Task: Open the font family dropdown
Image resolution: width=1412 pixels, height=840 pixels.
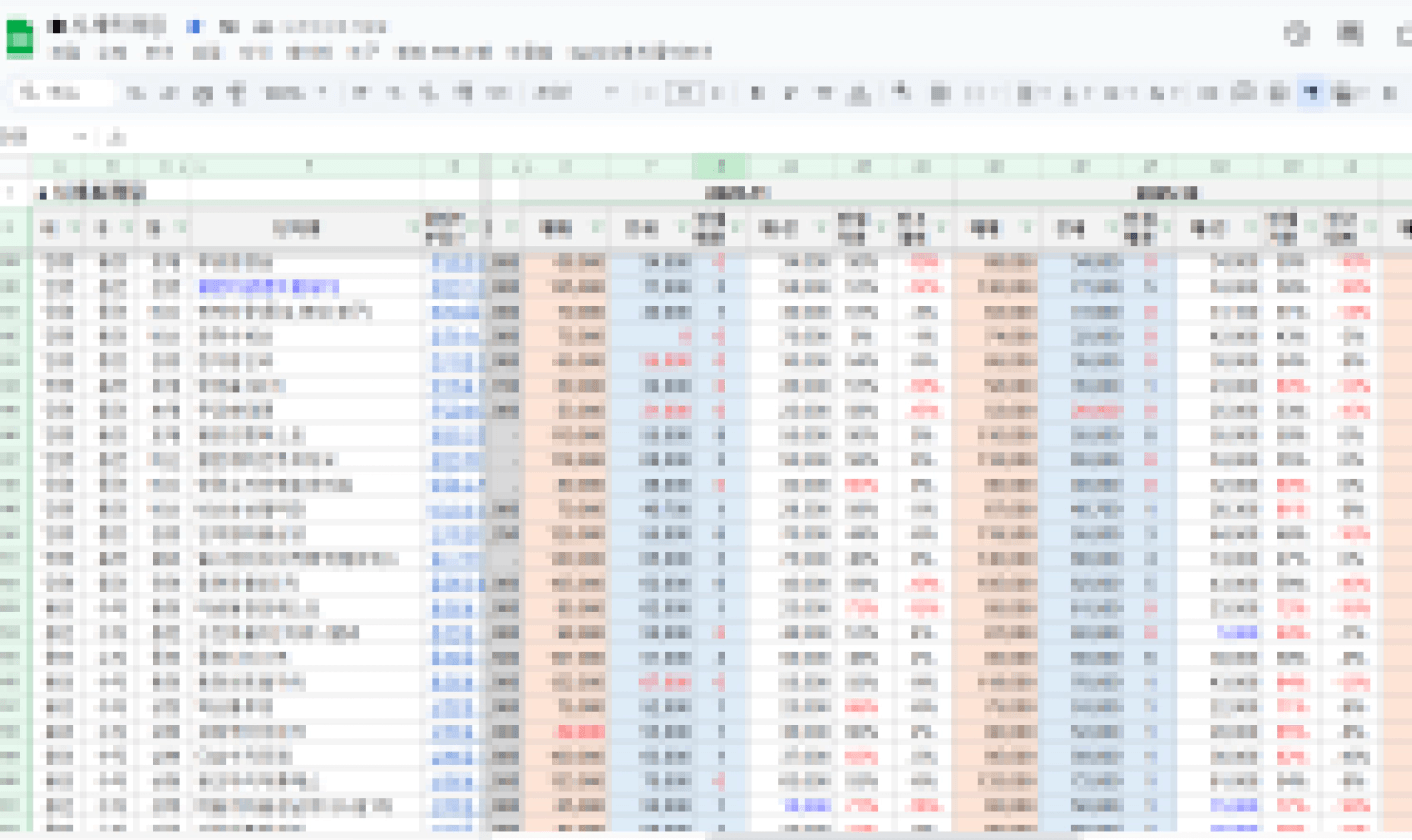Action: tap(577, 94)
